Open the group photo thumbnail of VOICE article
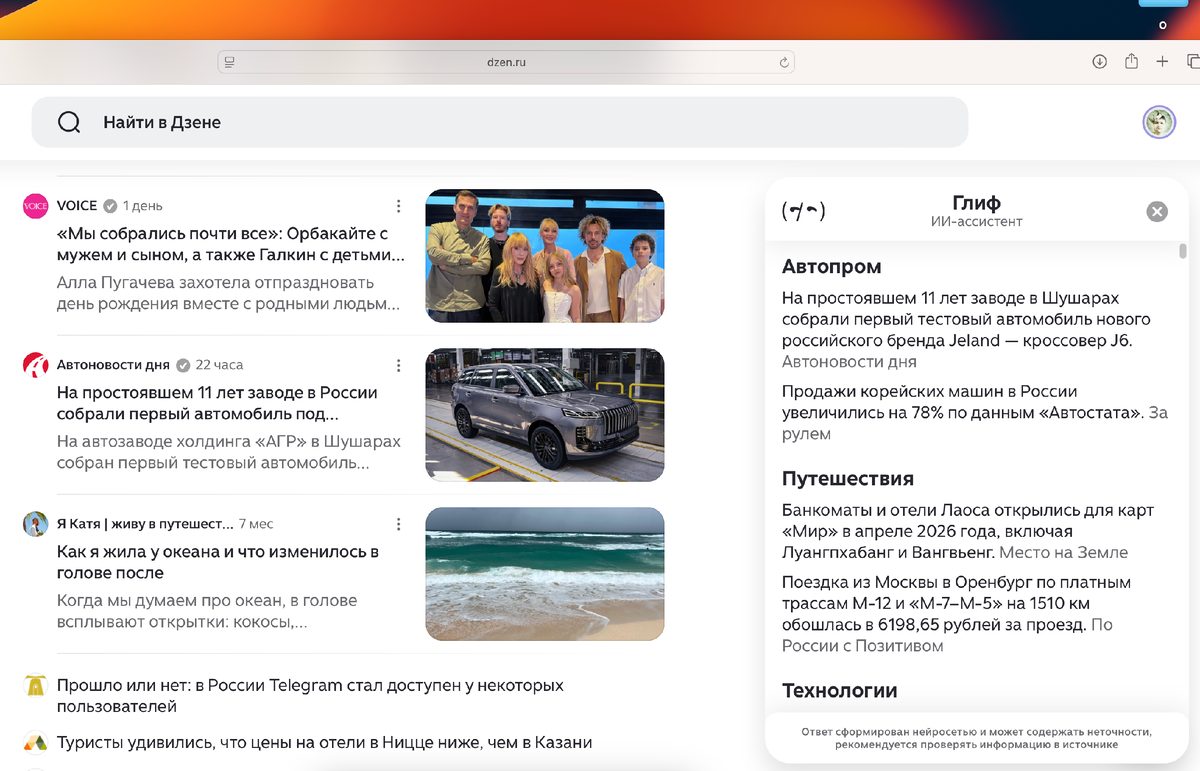The width and height of the screenshot is (1200, 771). [545, 256]
